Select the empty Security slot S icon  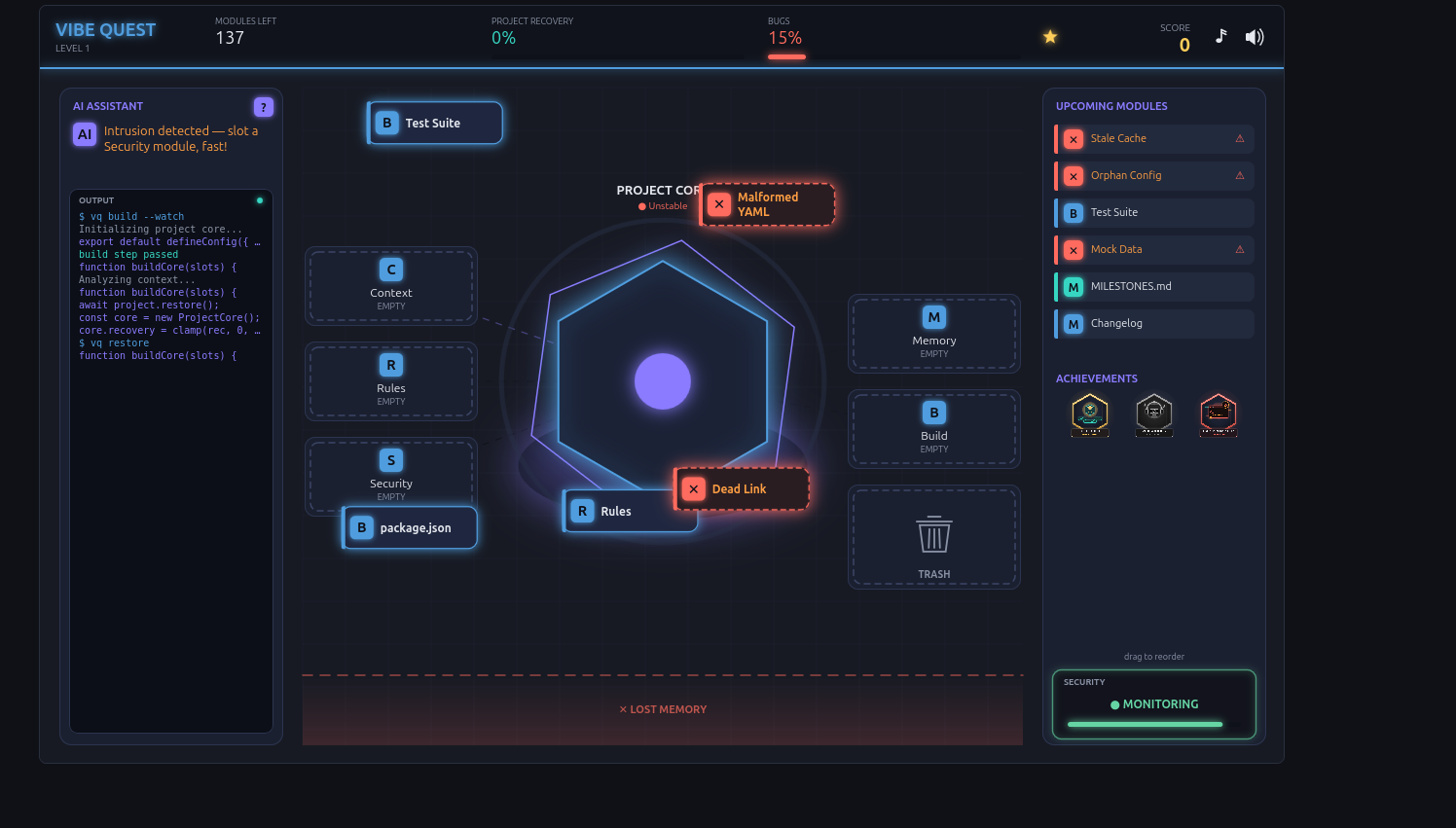[x=391, y=460]
